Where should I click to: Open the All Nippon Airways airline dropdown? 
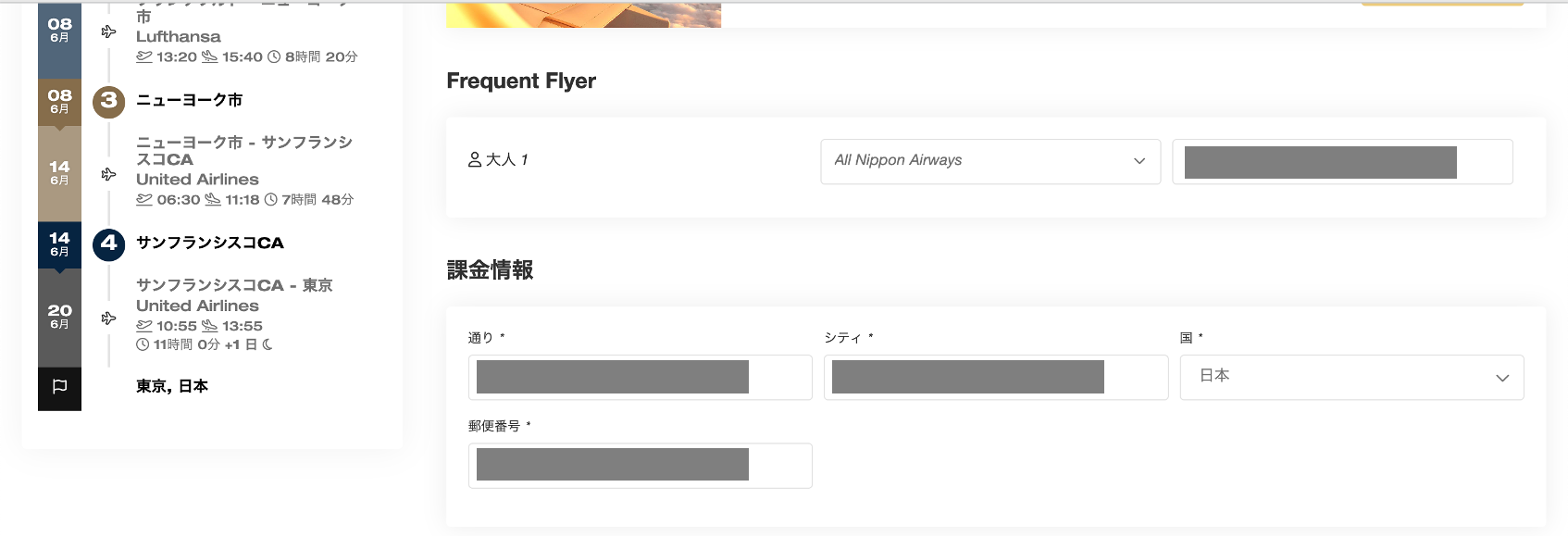(989, 161)
